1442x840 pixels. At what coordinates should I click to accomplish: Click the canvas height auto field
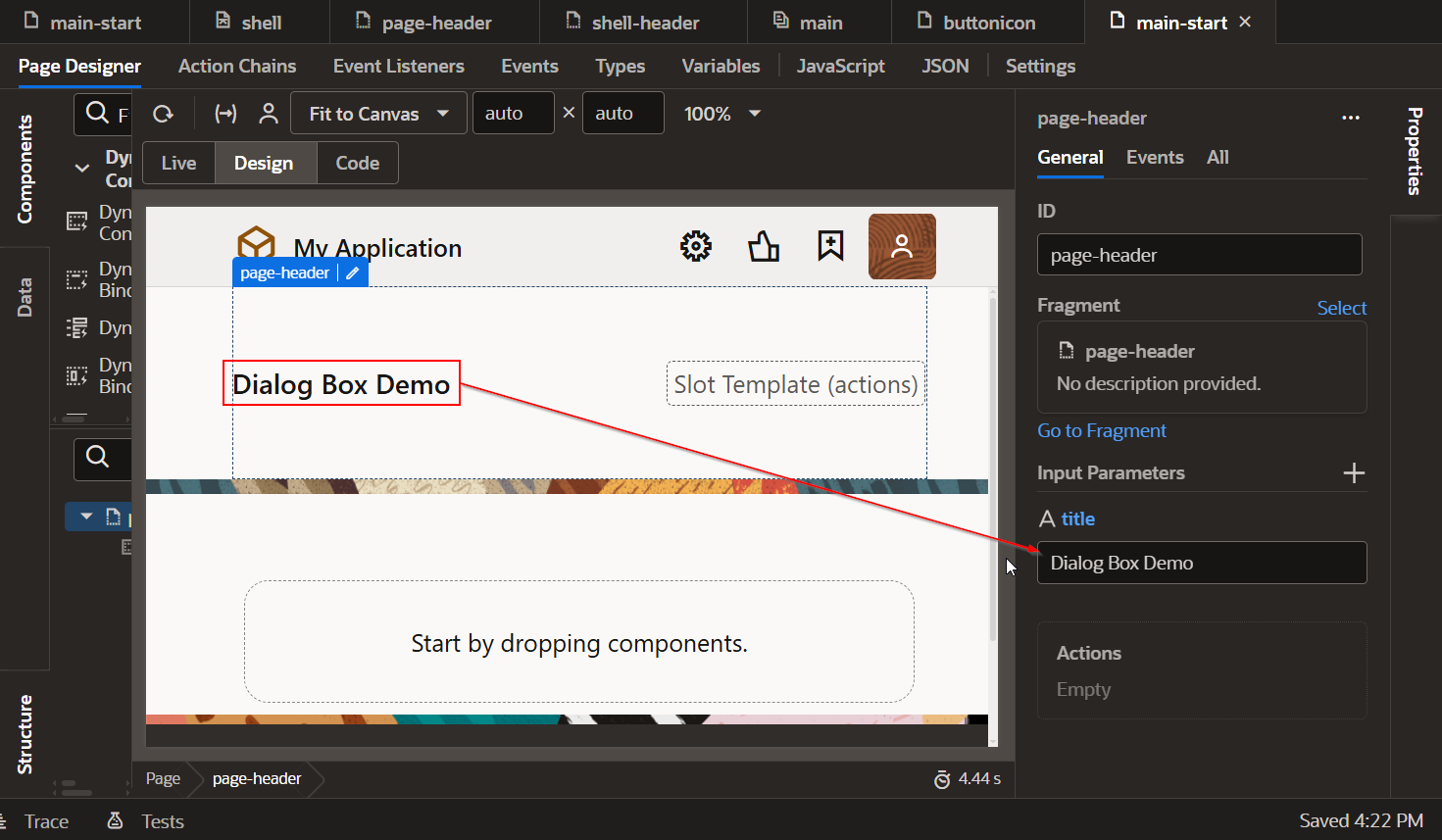623,114
